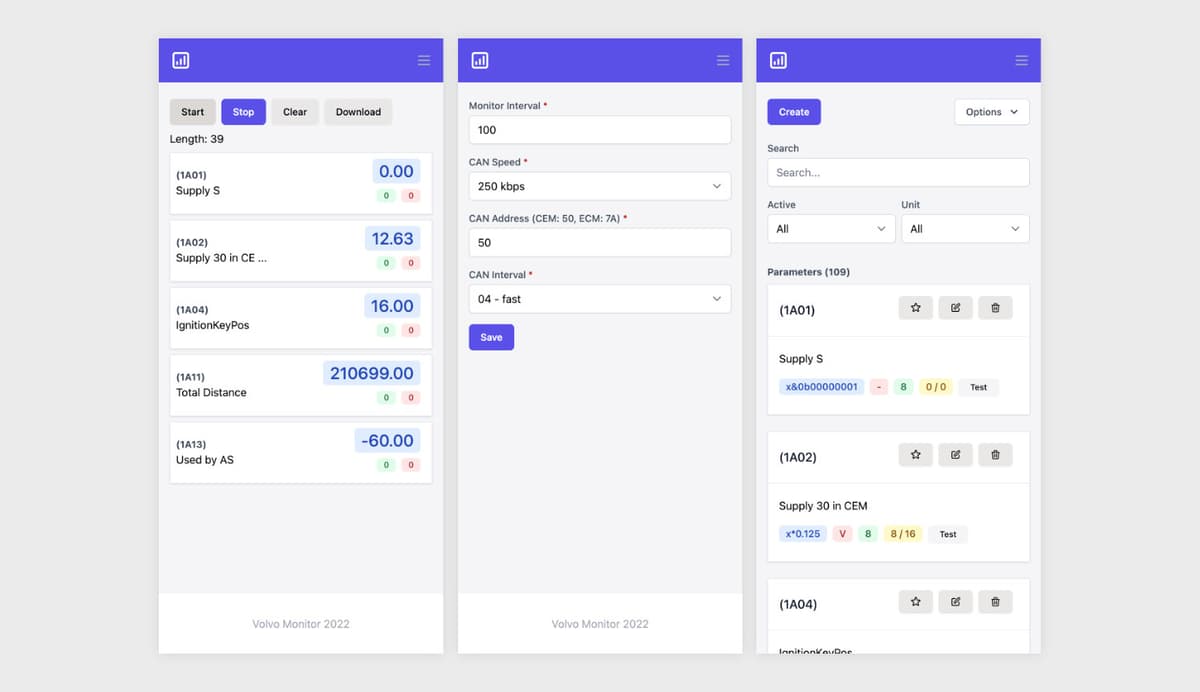This screenshot has height=692, width=1200.
Task: Click the chart logo above the Start button
Action: (x=181, y=61)
